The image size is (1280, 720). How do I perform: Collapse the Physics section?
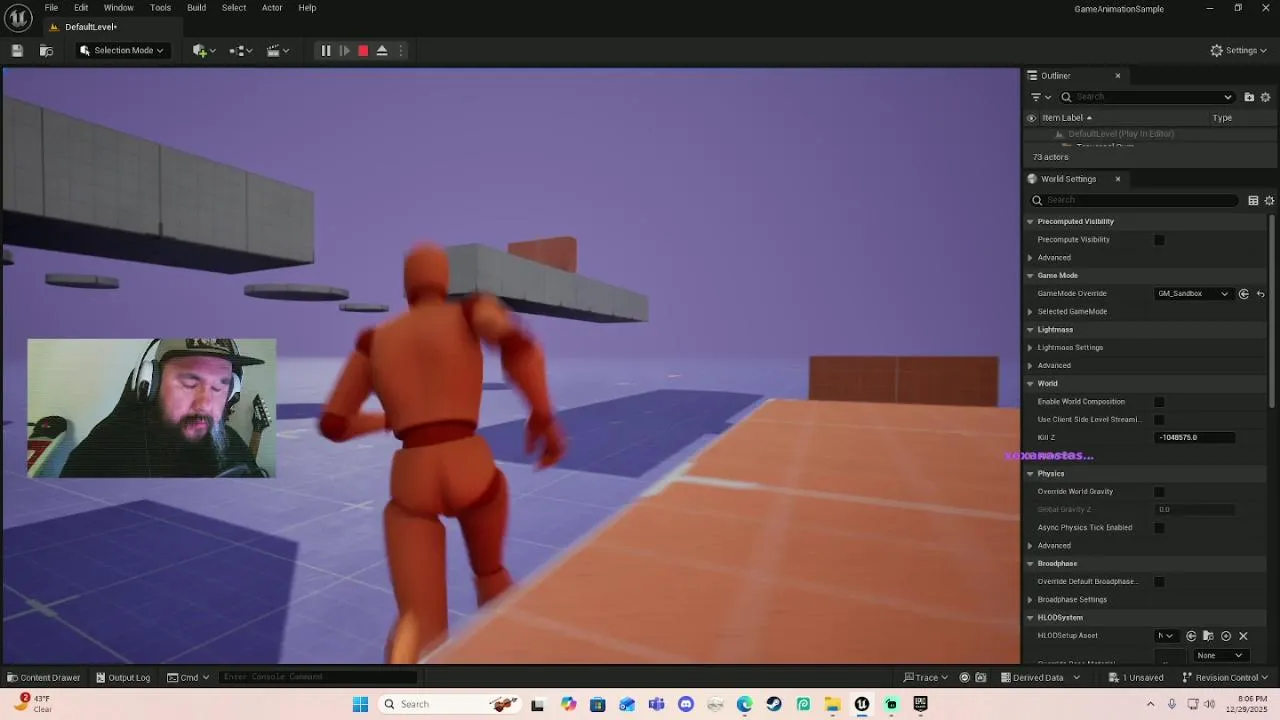pos(1030,474)
